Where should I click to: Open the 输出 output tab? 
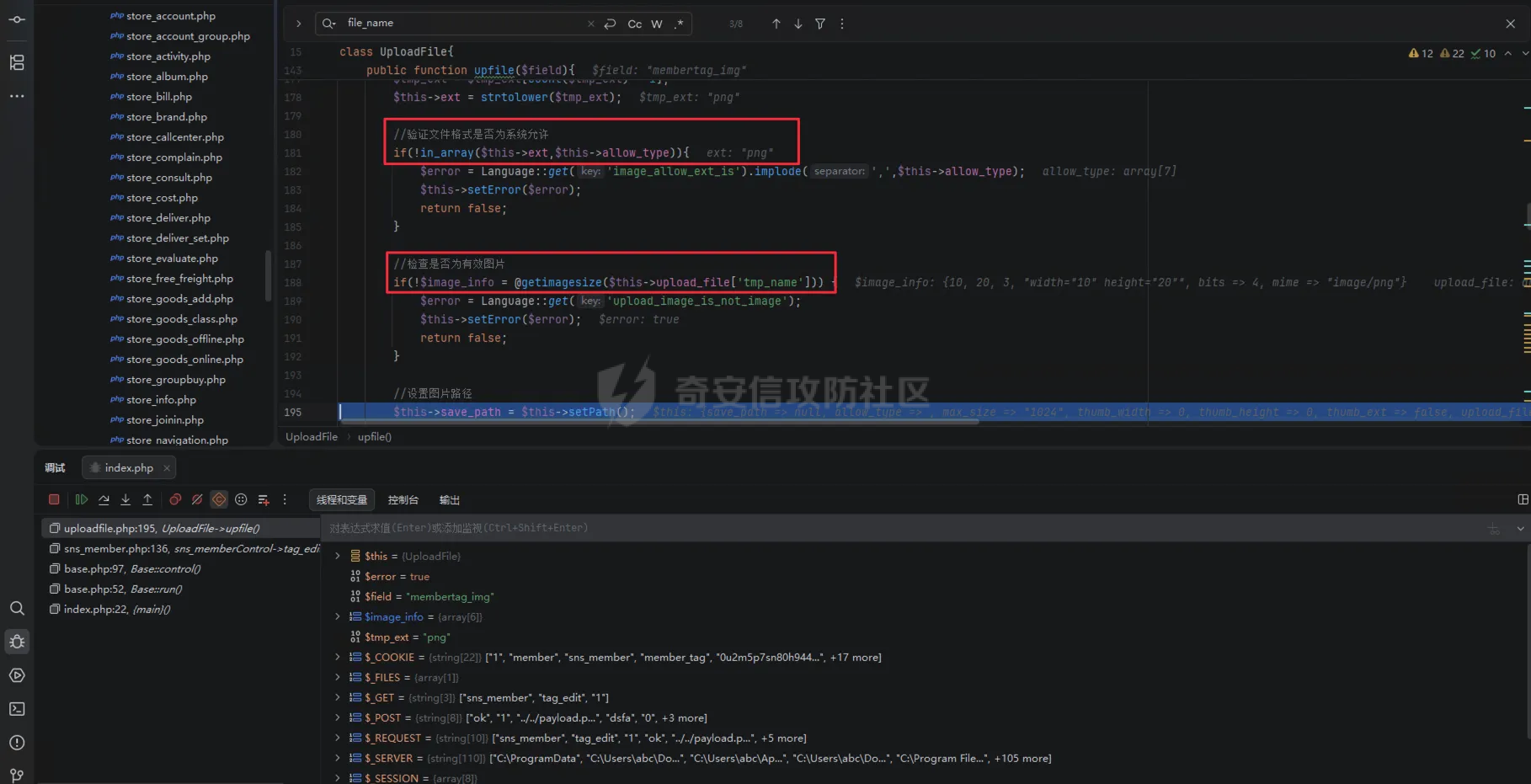point(449,500)
